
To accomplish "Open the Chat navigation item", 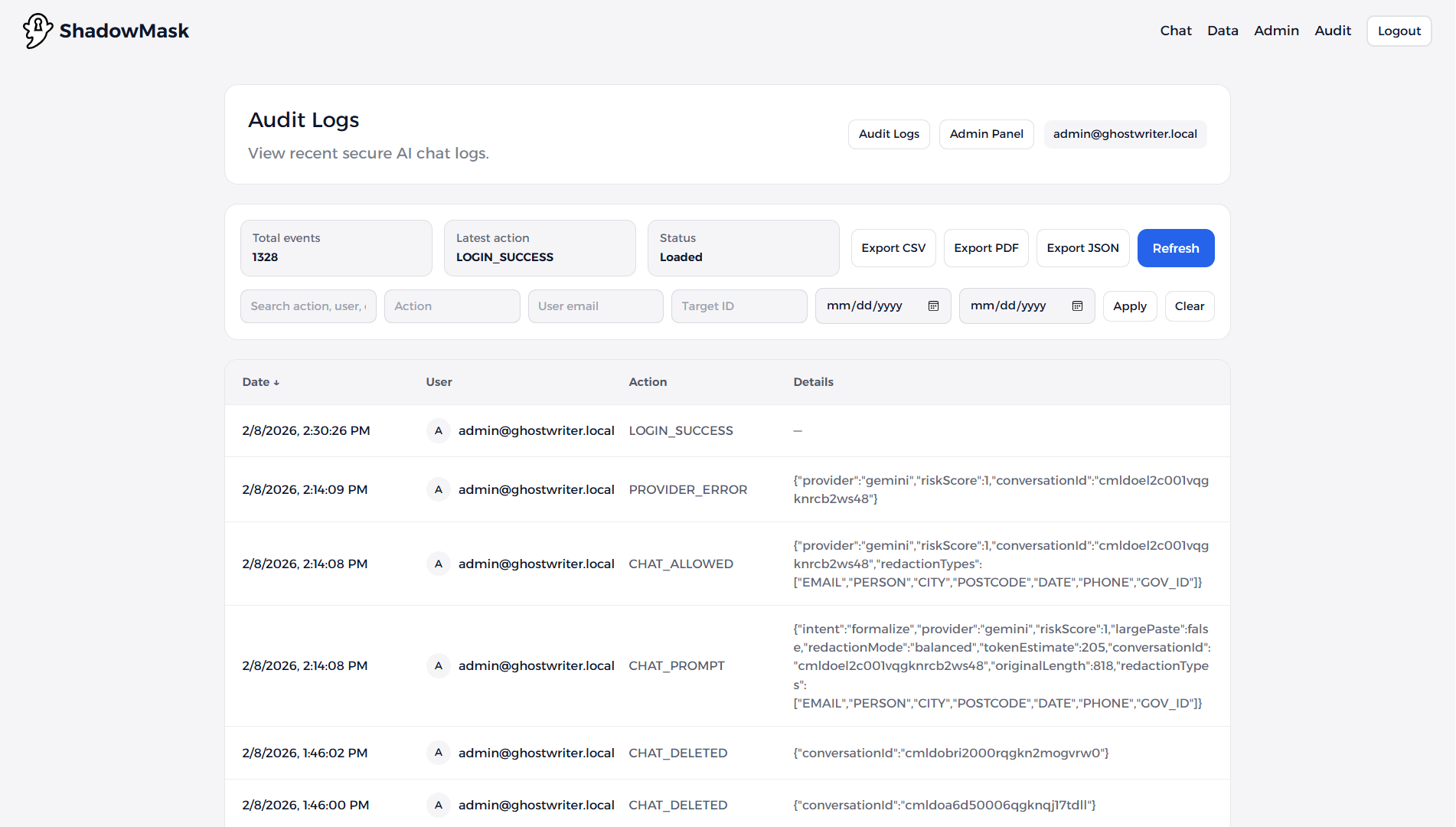I will 1175,31.
